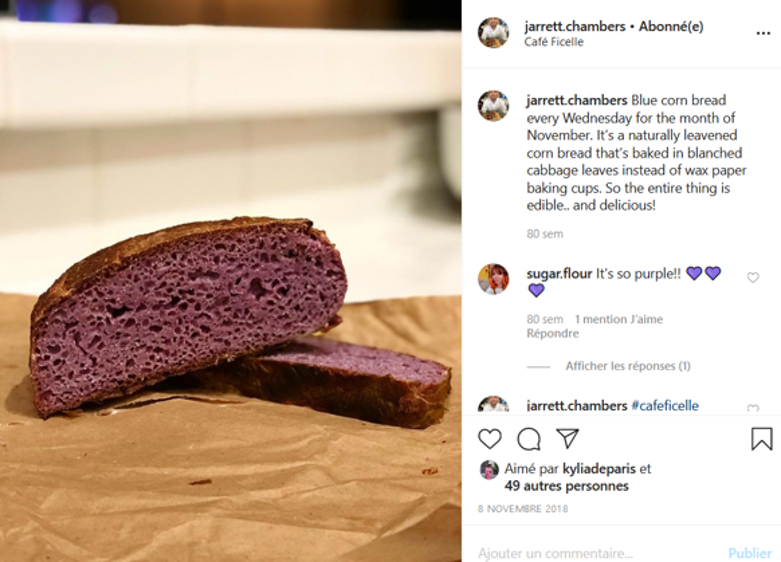View 1 mention J'aime on comment
This screenshot has width=781, height=562.
[619, 319]
